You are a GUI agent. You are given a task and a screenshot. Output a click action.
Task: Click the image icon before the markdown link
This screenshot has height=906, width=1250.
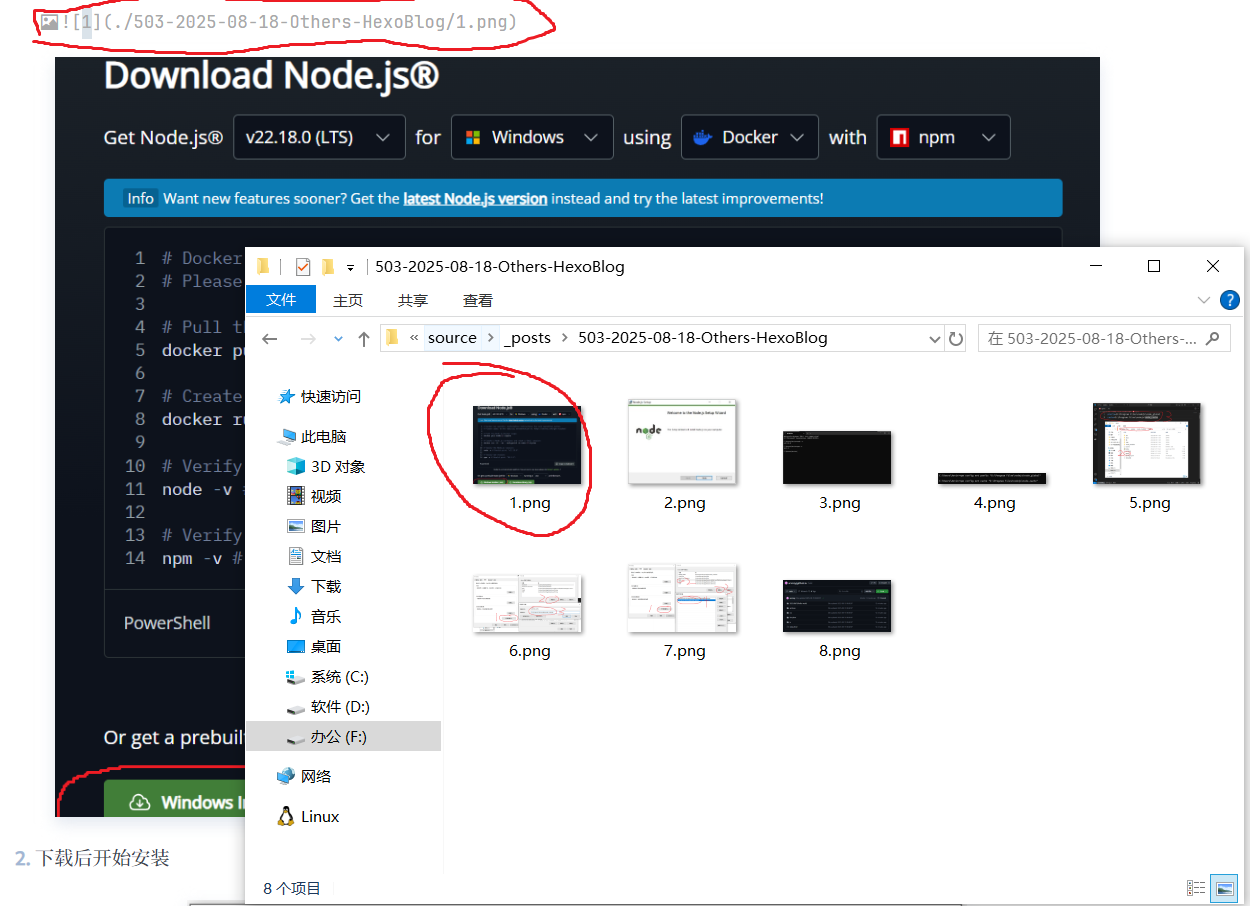pos(49,21)
